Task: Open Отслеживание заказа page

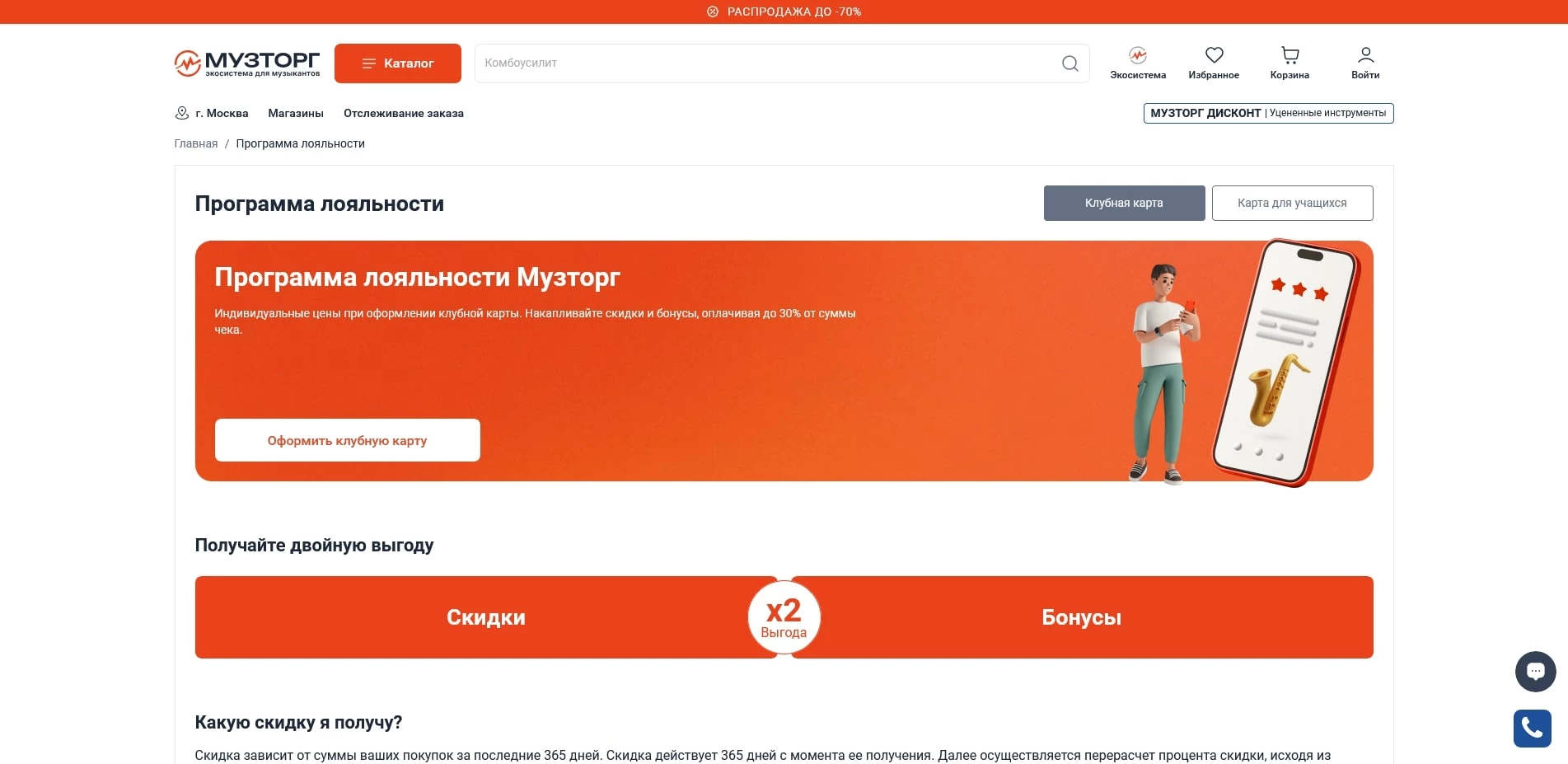Action: click(x=404, y=113)
